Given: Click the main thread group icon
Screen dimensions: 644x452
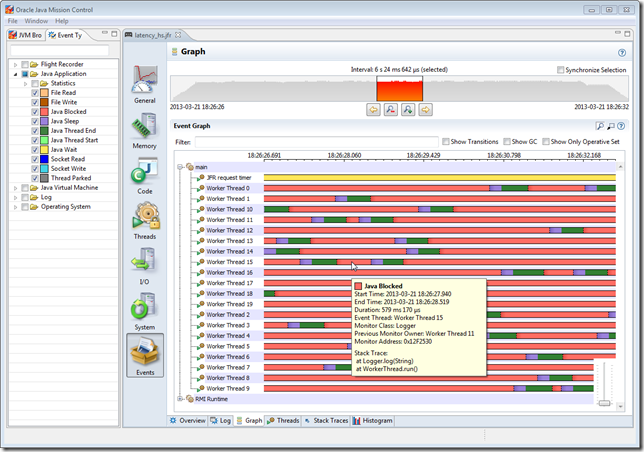Looking at the screenshot, I should pos(190,167).
